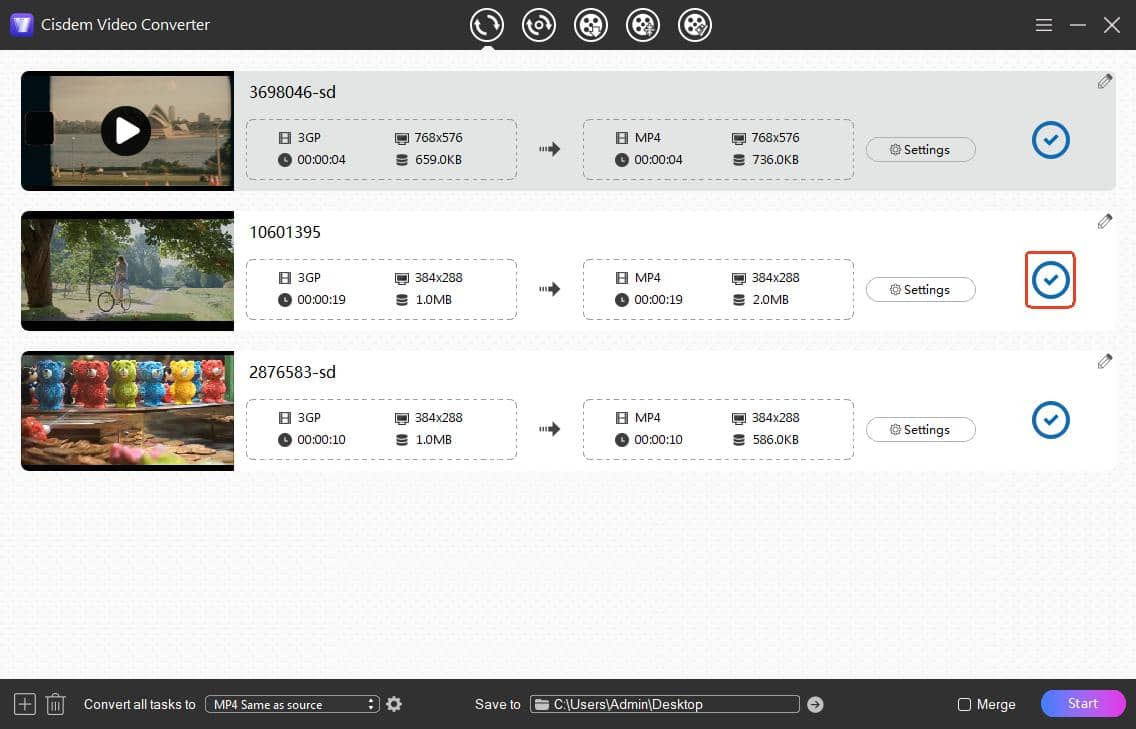Select the video Compress toolbar icon
This screenshot has width=1136, height=729.
click(643, 25)
